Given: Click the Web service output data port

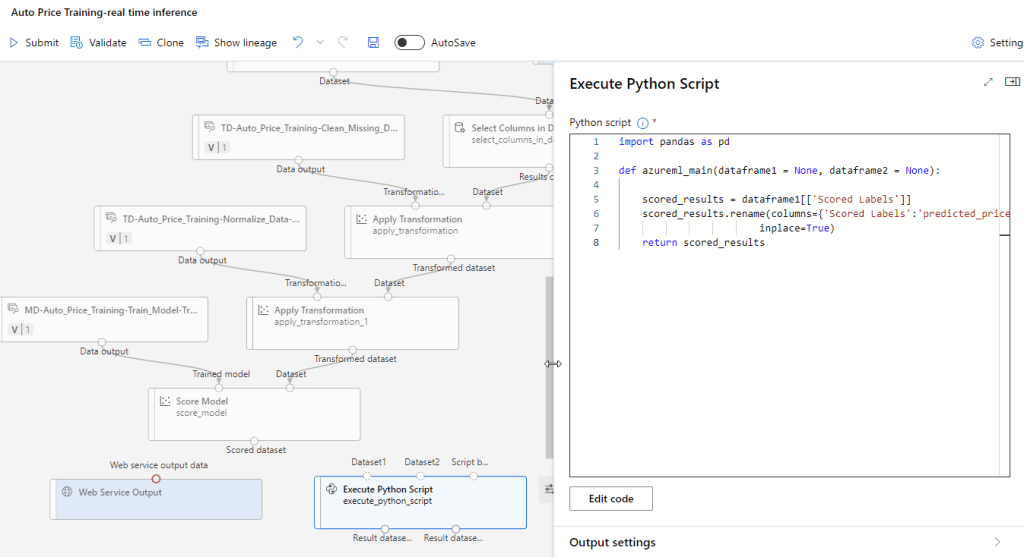Looking at the screenshot, I should pos(156,478).
